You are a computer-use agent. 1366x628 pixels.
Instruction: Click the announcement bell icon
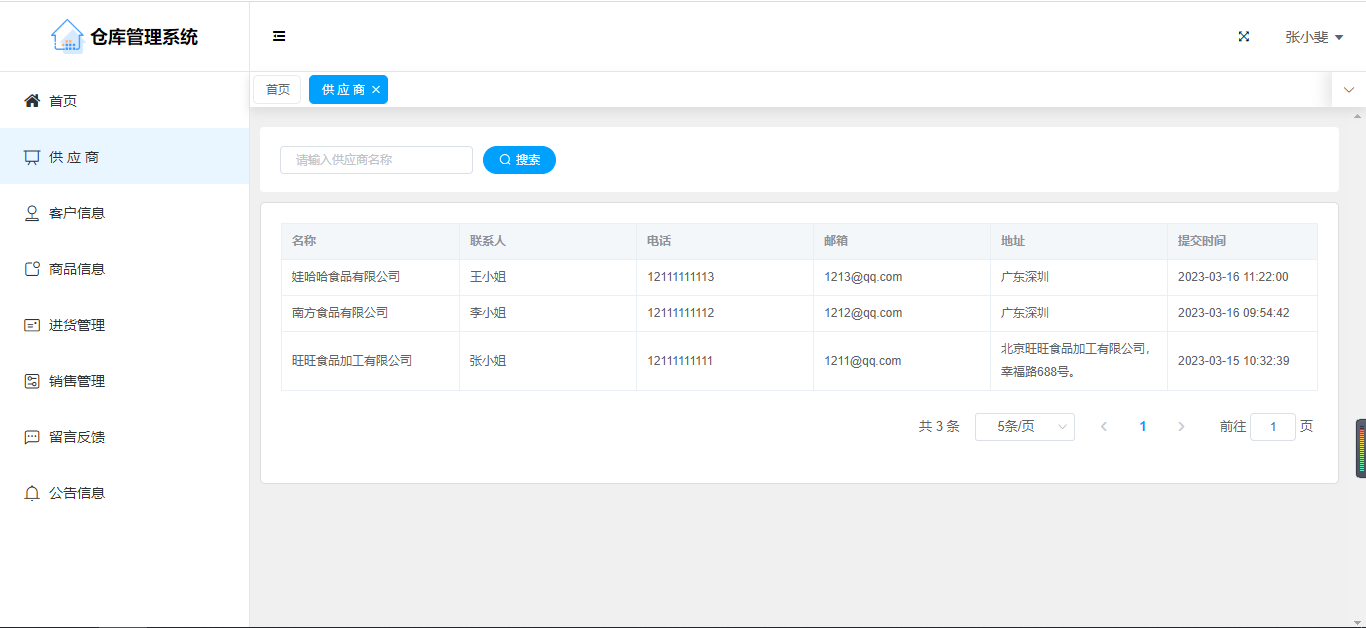coord(32,493)
